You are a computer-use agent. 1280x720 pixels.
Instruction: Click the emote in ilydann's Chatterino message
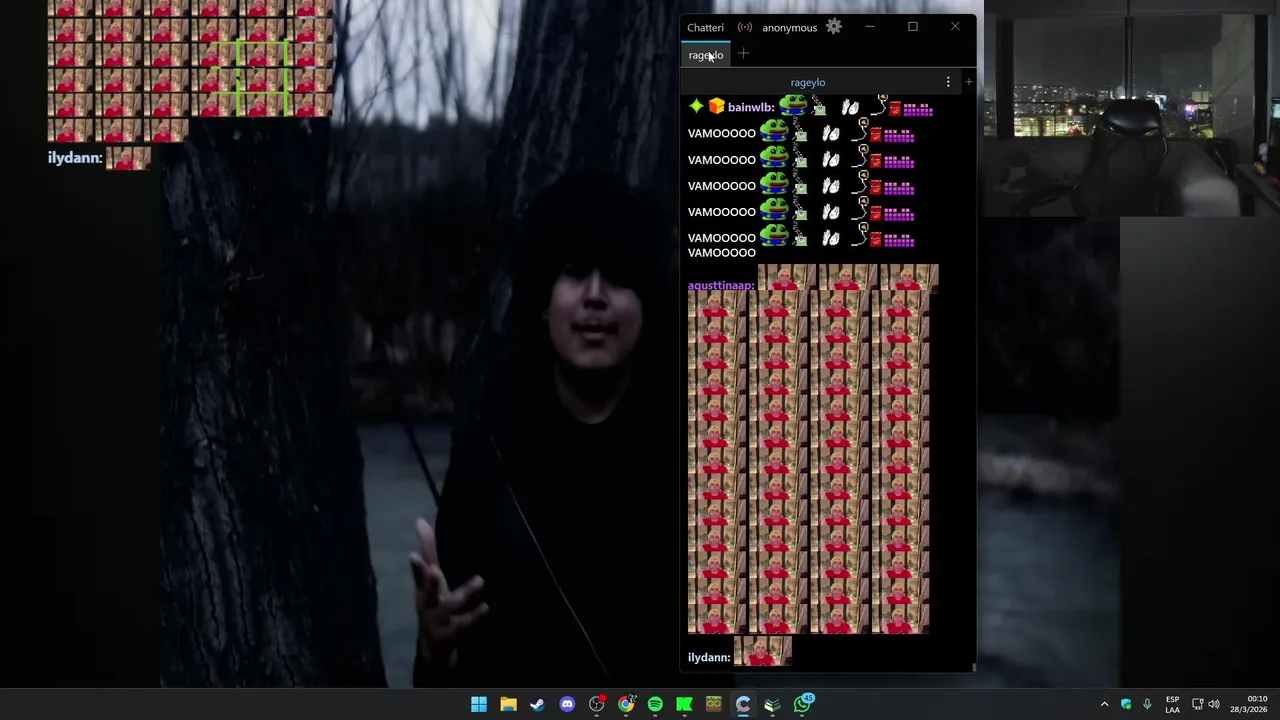pyautogui.click(x=763, y=651)
